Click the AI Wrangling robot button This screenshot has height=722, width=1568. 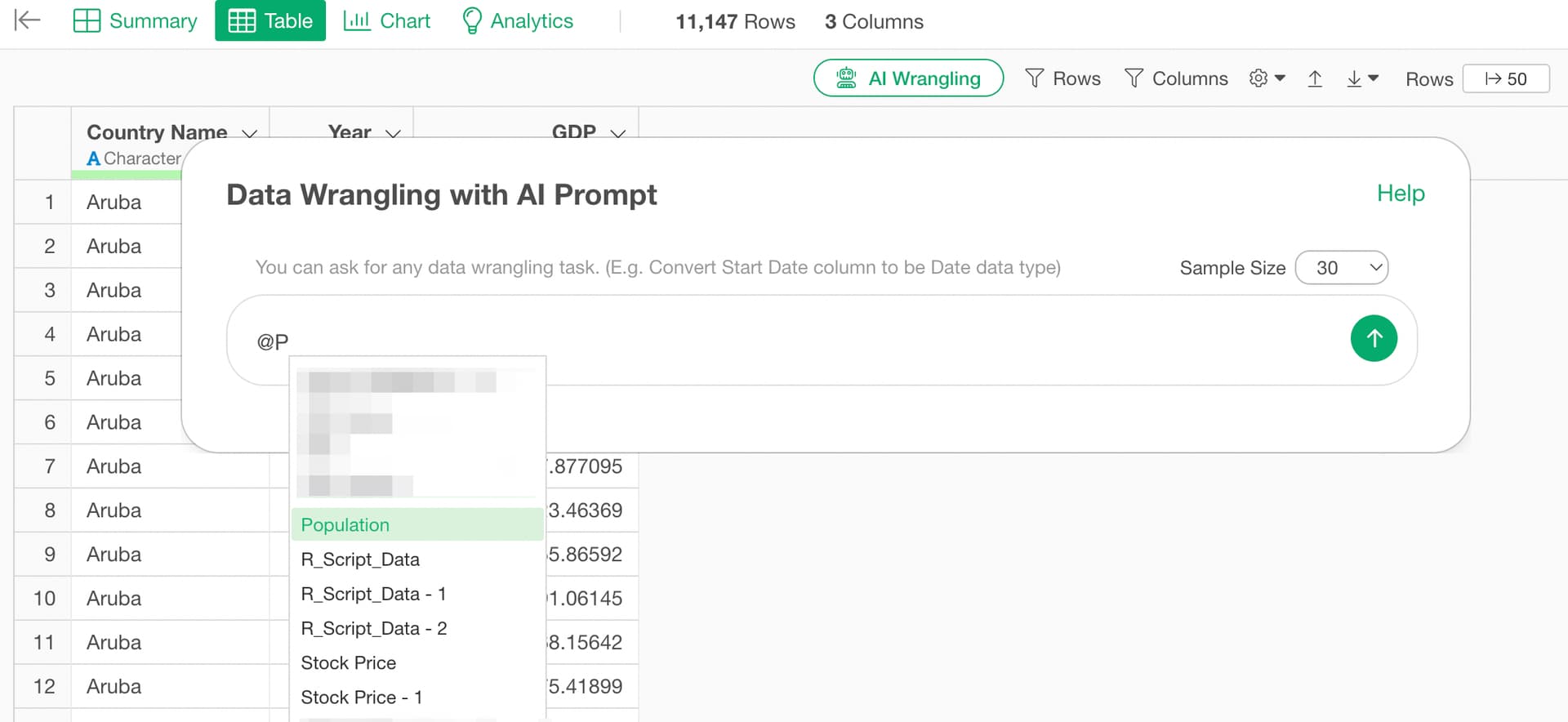[x=908, y=78]
